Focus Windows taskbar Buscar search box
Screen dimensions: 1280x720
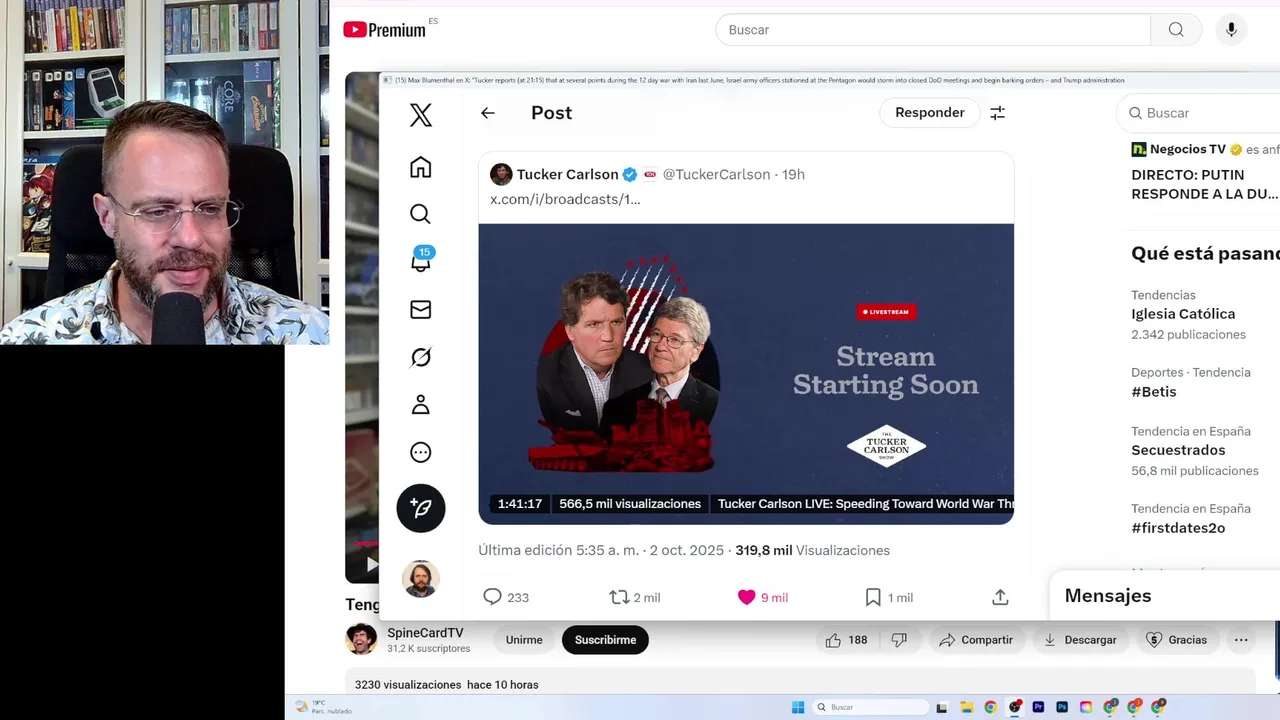pos(870,707)
